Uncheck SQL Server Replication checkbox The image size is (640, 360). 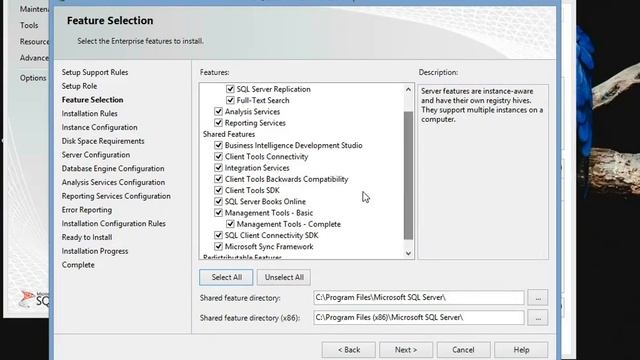(230, 89)
